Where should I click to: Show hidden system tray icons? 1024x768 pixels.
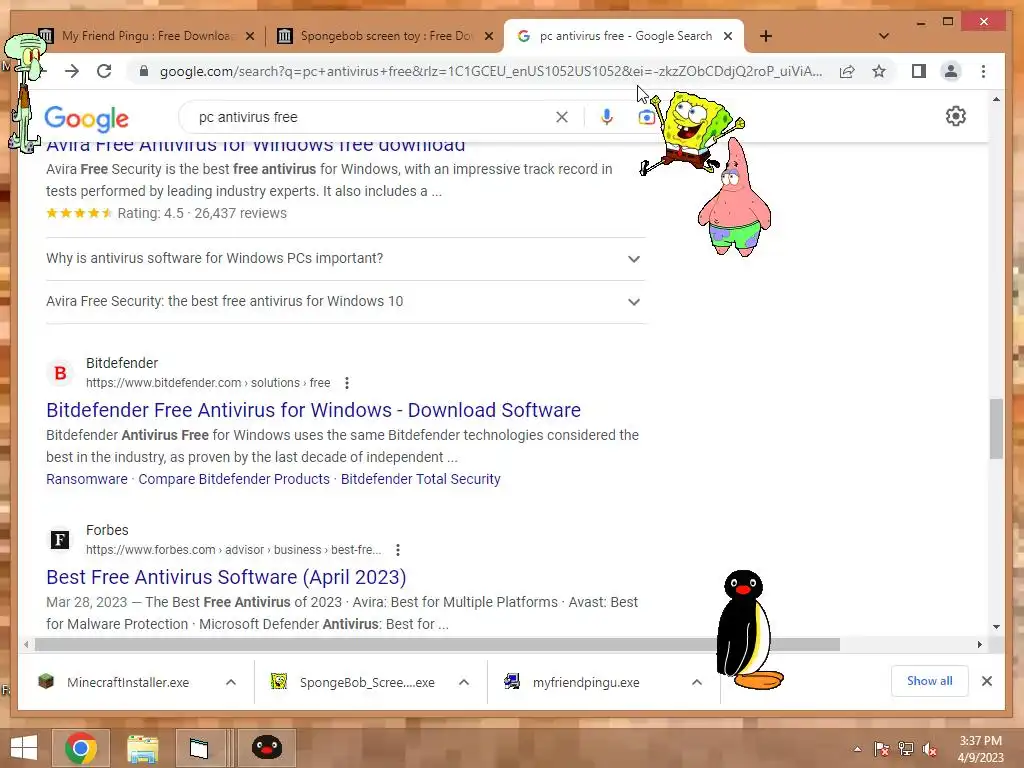pos(857,749)
